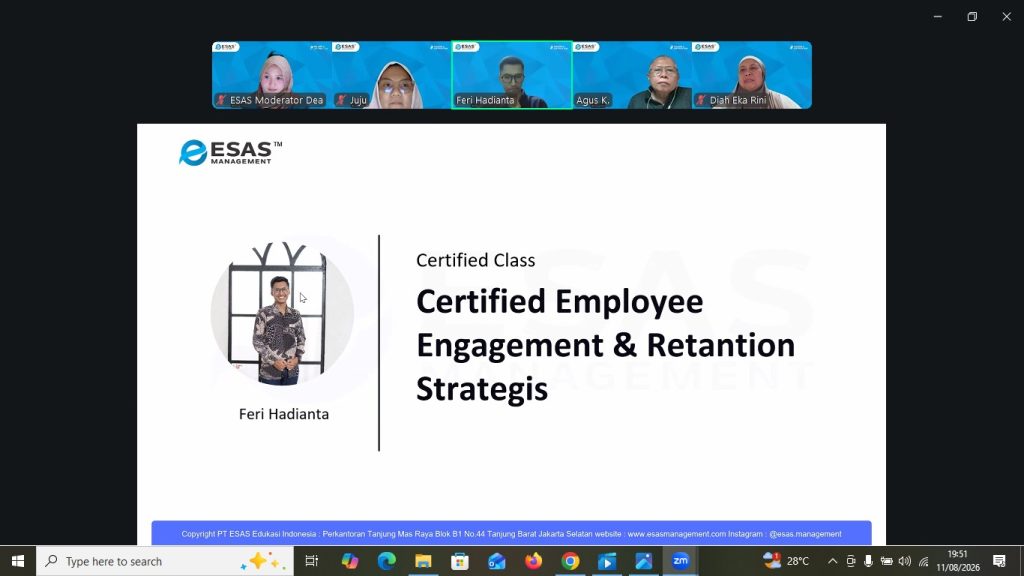Viewport: 1024px width, 576px height.
Task: Open the network Wi-Fi tray icon
Action: point(923,561)
